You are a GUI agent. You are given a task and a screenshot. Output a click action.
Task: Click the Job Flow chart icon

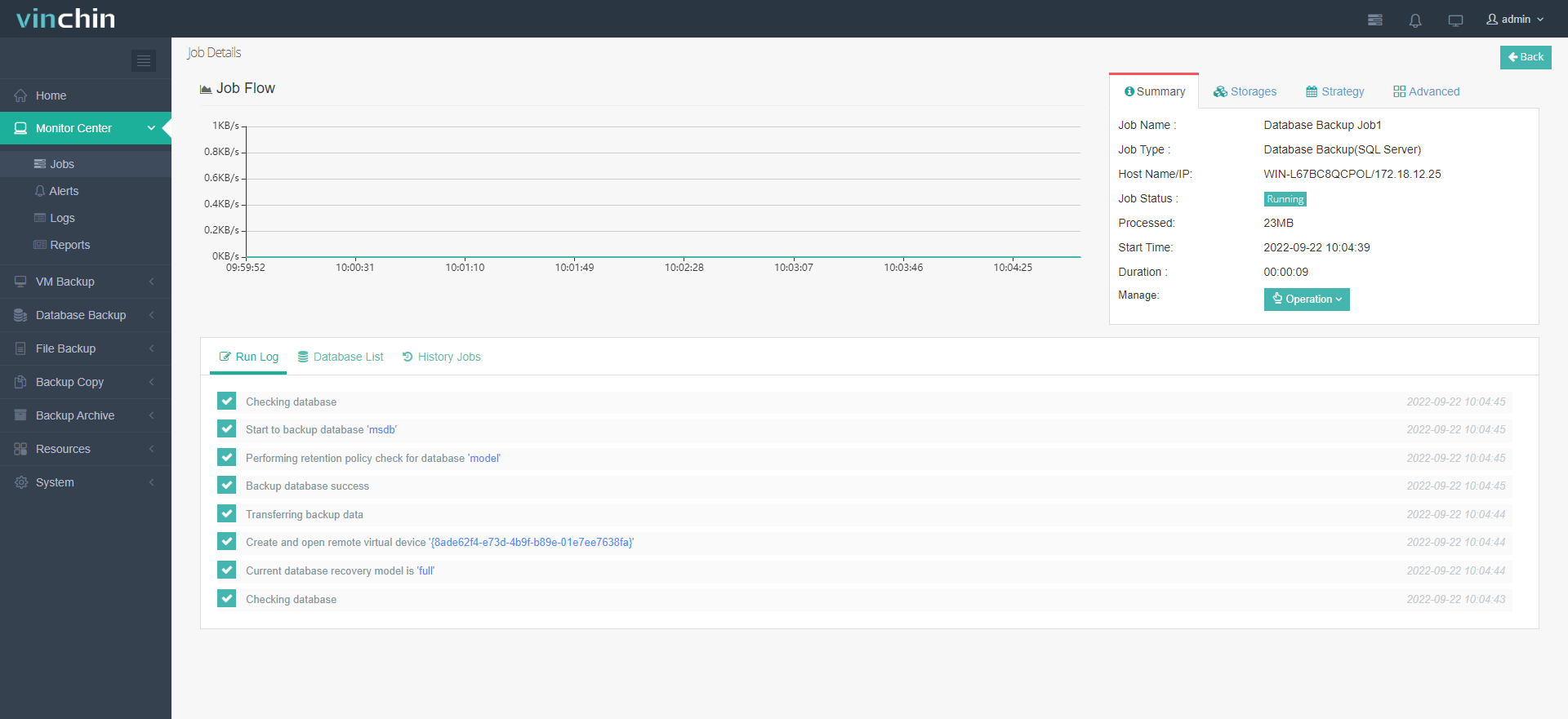(x=206, y=89)
